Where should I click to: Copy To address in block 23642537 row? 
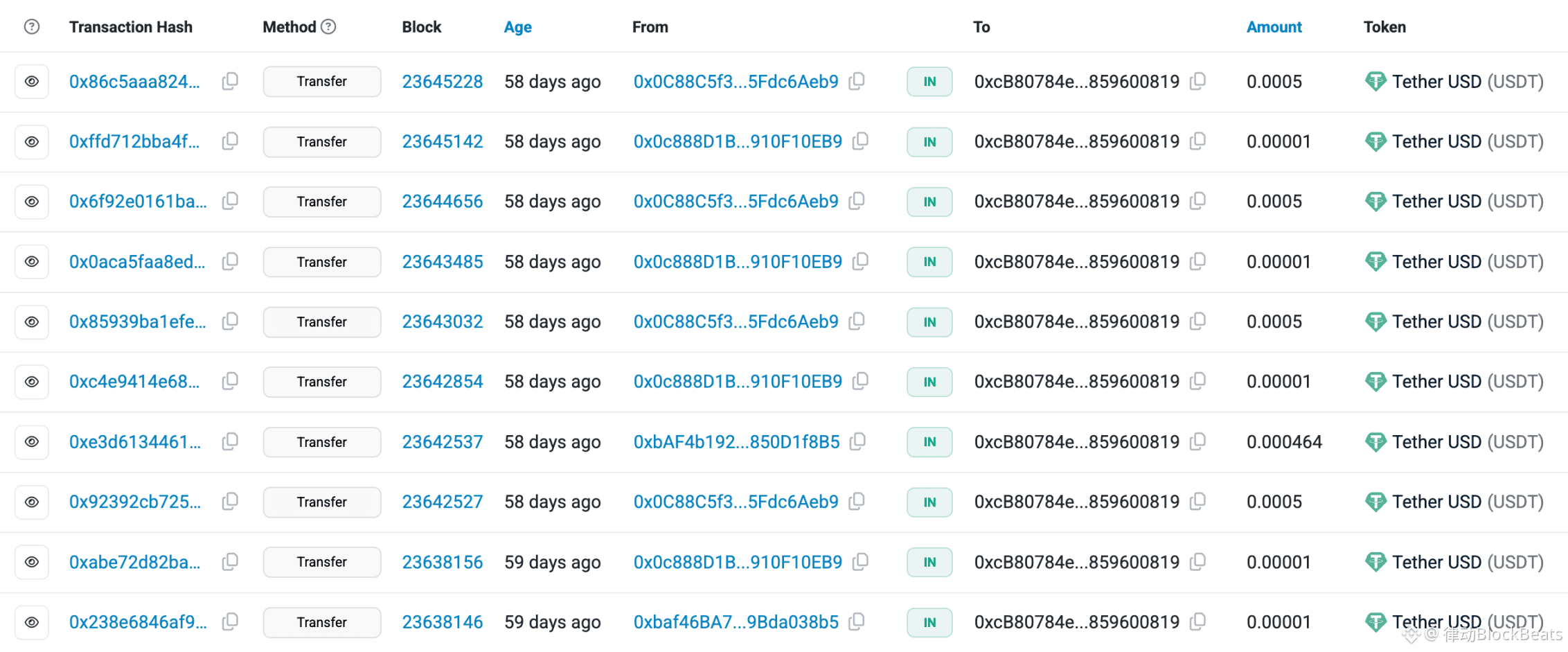1197,441
